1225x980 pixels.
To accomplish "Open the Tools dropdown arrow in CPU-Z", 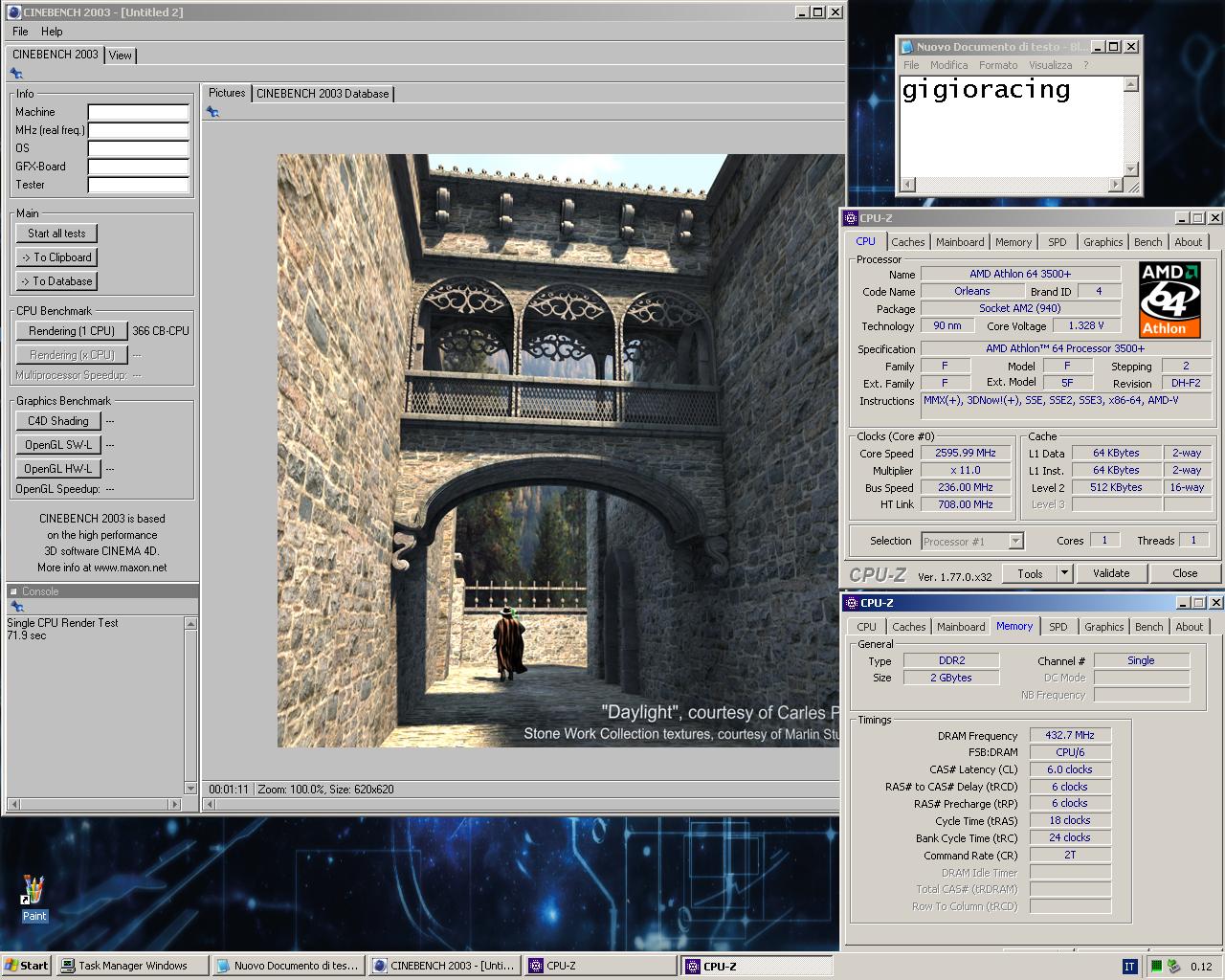I will pyautogui.click(x=1064, y=573).
